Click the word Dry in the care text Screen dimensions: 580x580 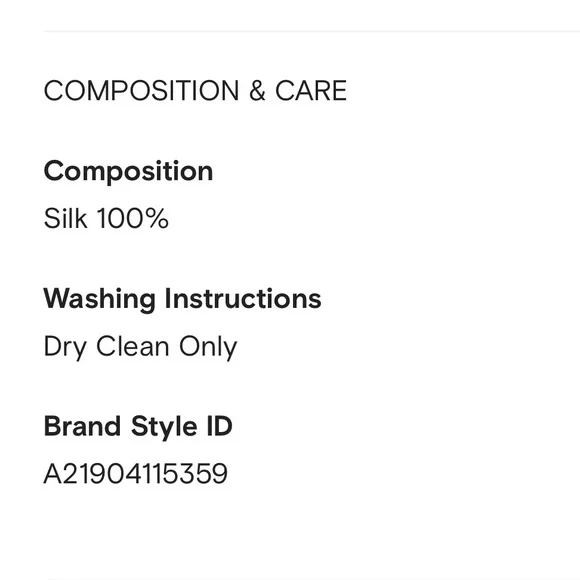[65, 347]
